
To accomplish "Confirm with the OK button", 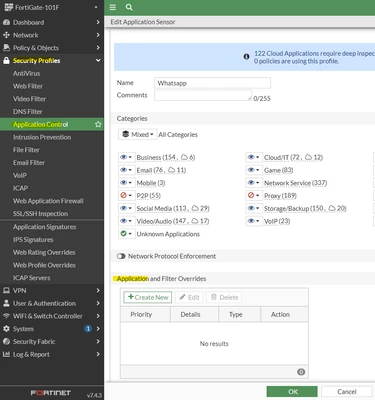I will [292, 392].
